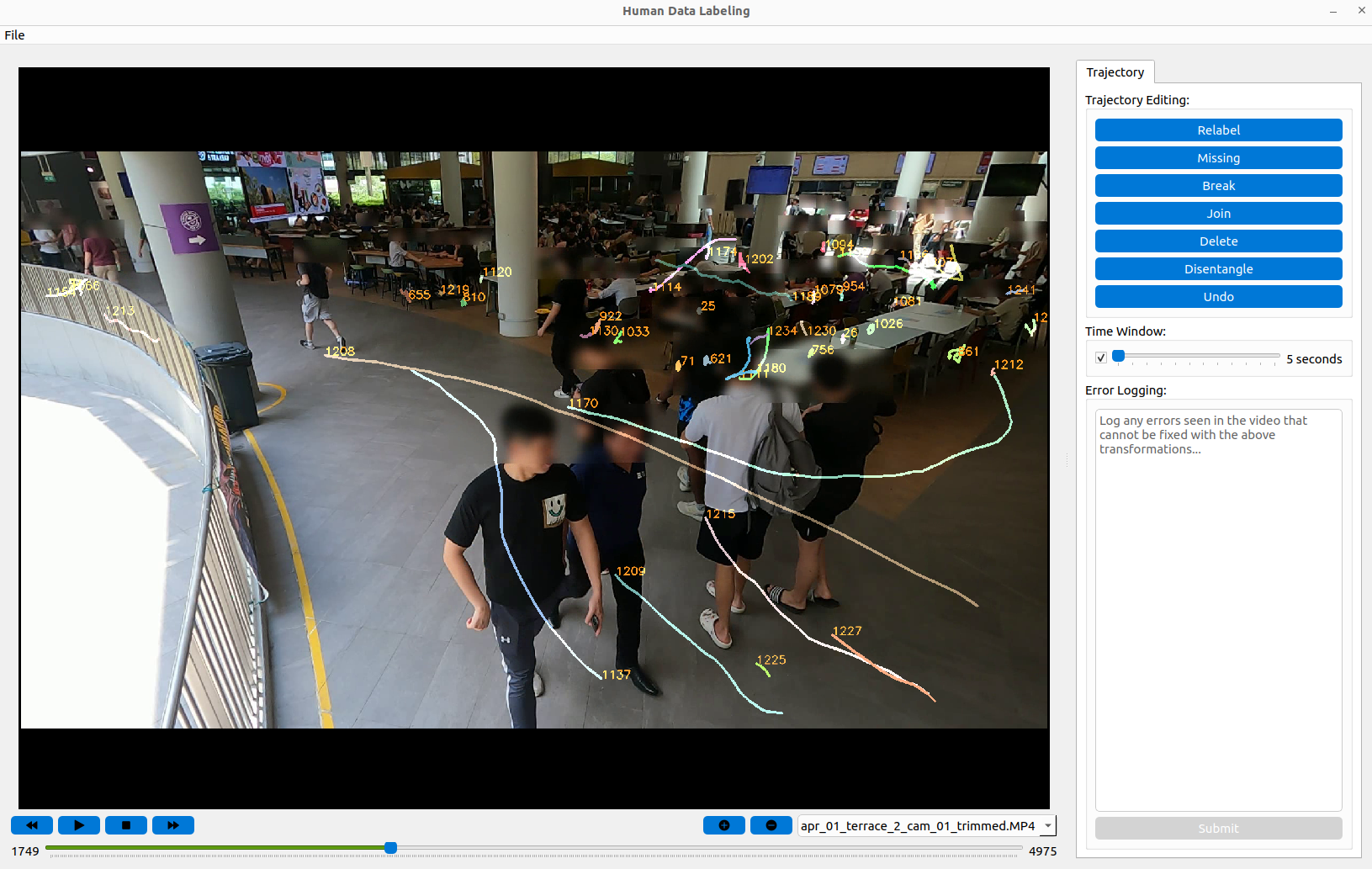
Task: Click the Disentangle button
Action: (1218, 269)
